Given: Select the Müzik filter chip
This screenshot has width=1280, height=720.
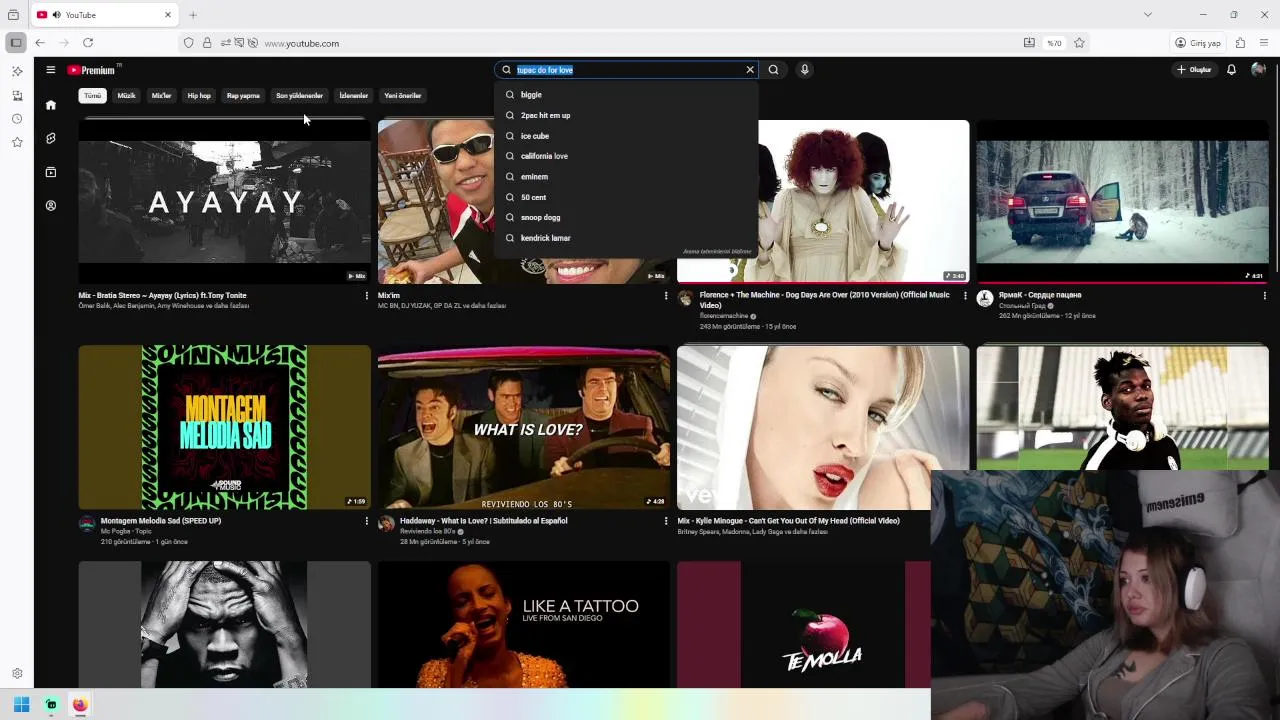Looking at the screenshot, I should click(126, 96).
